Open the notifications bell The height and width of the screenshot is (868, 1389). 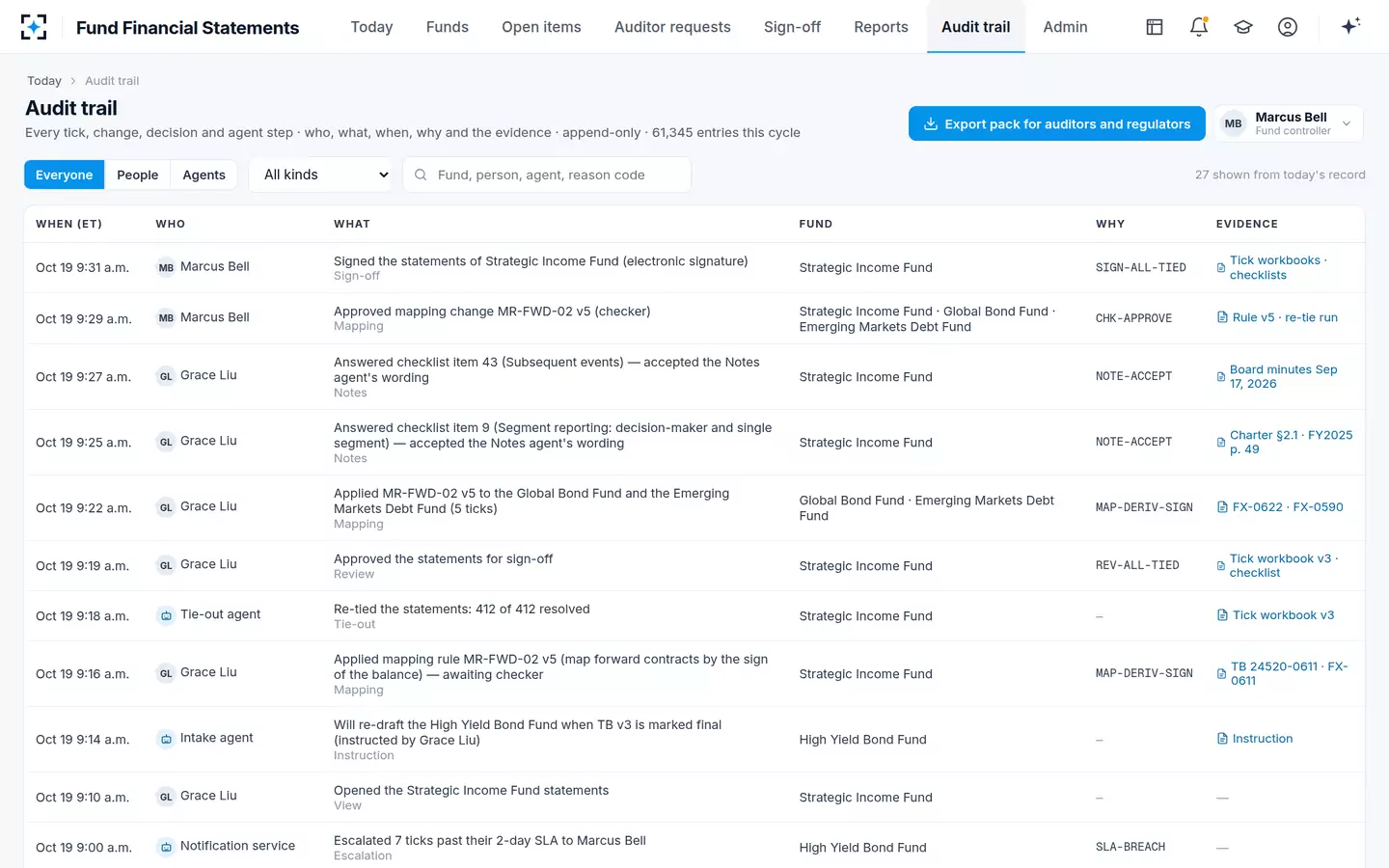[1199, 27]
